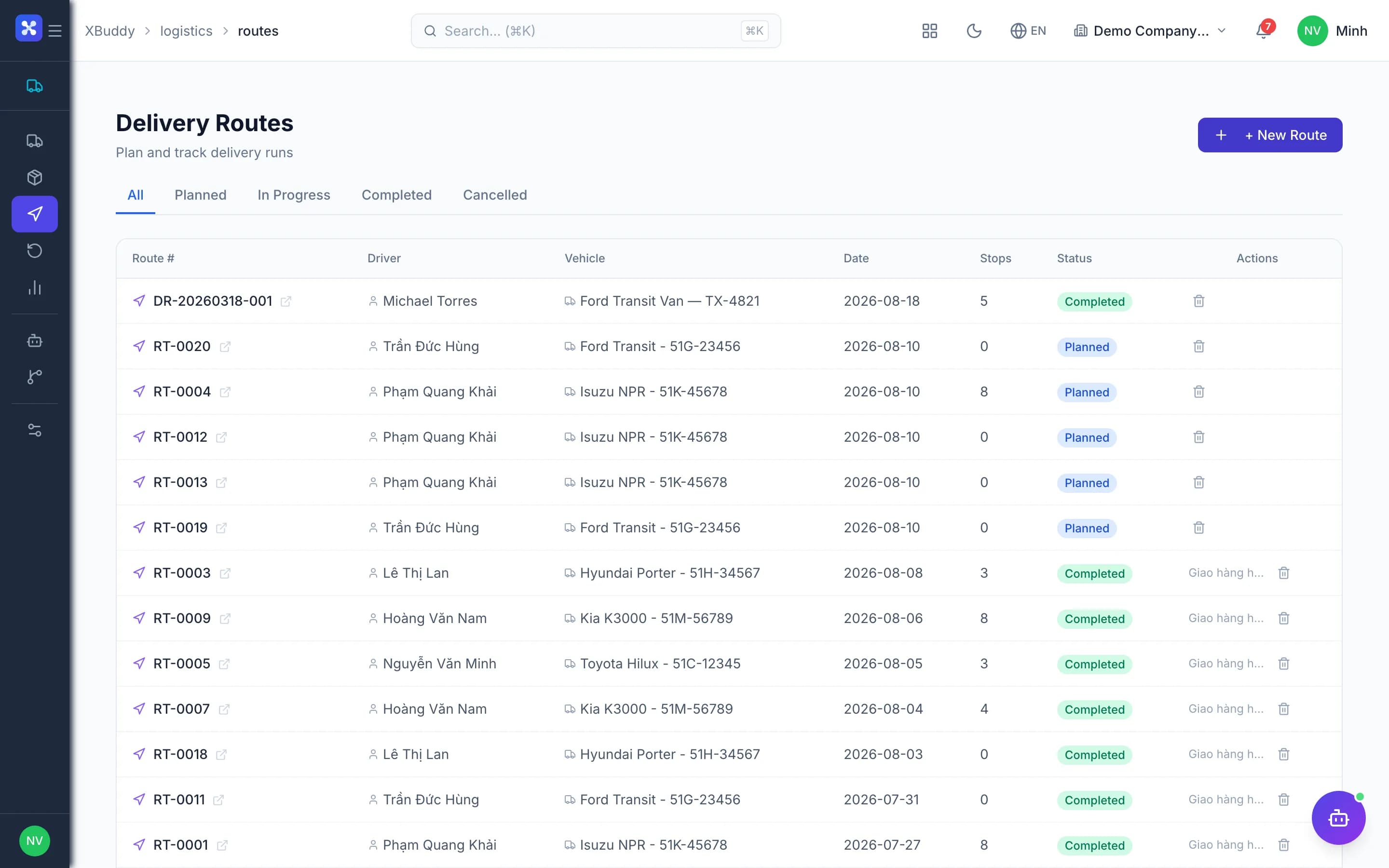The image size is (1389, 868).
Task: Go to logistics breadcrumb
Action: coord(186,31)
